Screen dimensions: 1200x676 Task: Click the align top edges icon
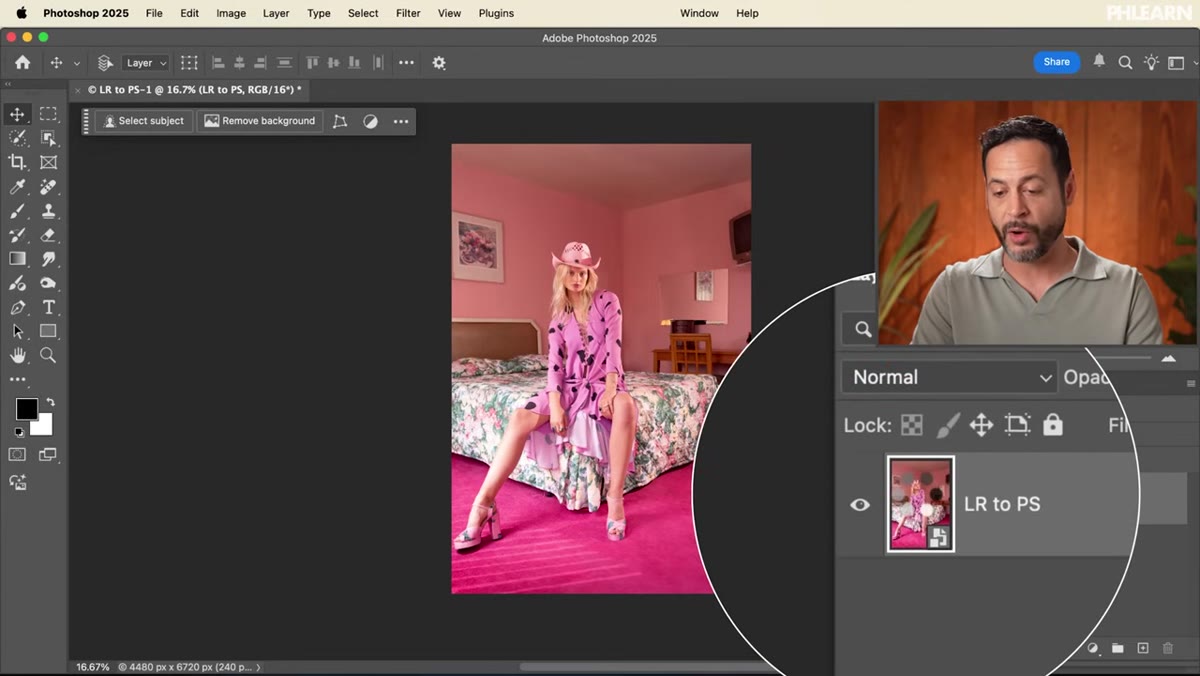312,62
